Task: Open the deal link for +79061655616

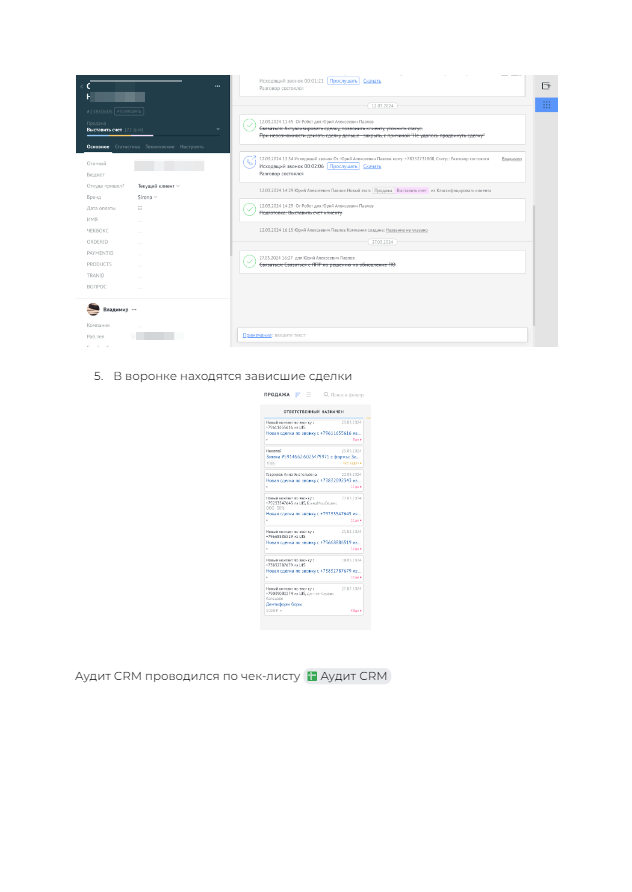Action: coord(313,433)
